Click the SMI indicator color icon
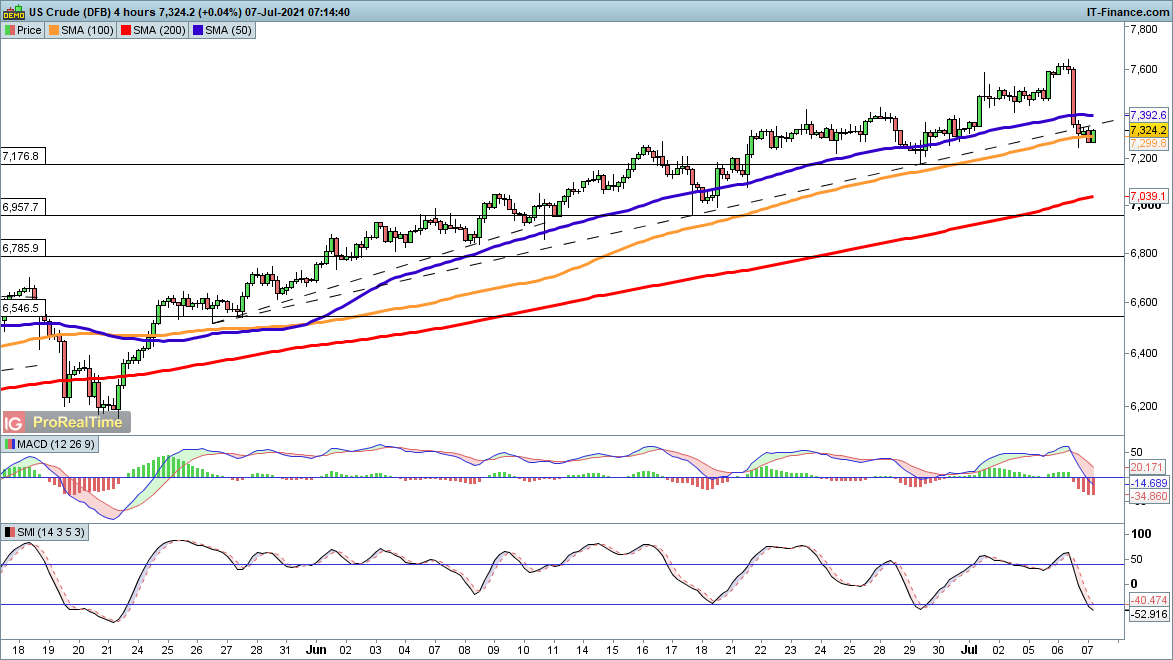This screenshot has height=660, width=1173. pyautogui.click(x=10, y=532)
